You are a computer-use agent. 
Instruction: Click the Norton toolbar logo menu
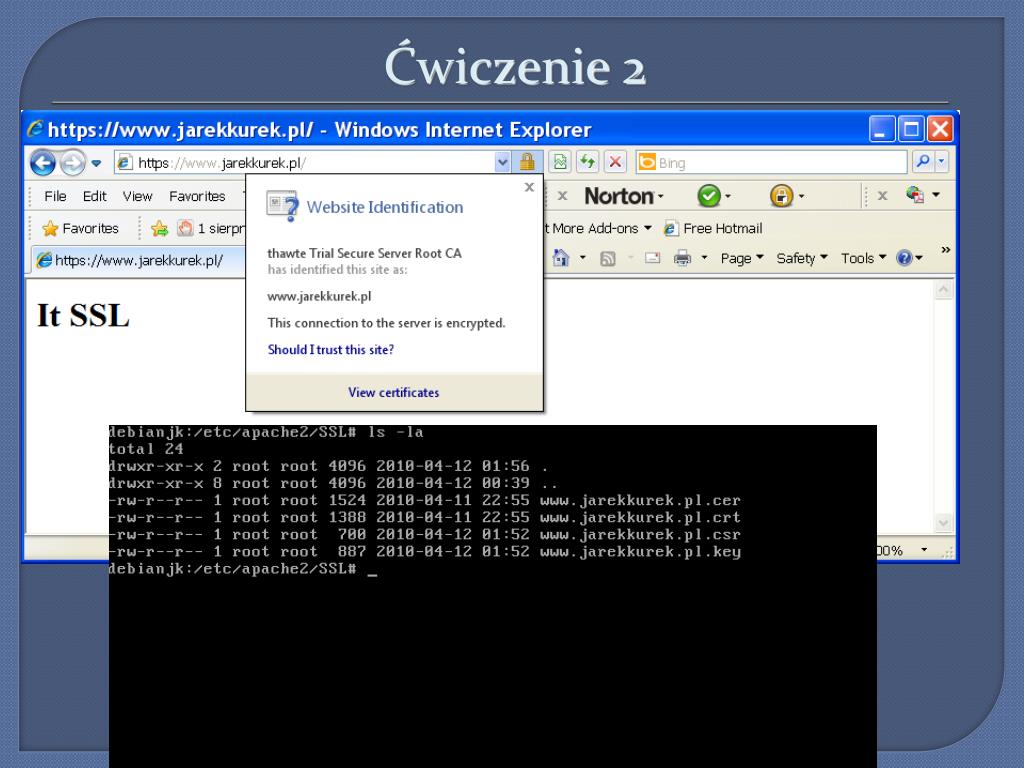624,196
